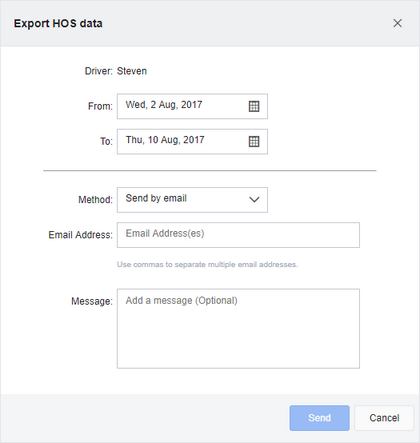420x443 pixels.
Task: Click the 'To:' field label
Action: (x=106, y=141)
